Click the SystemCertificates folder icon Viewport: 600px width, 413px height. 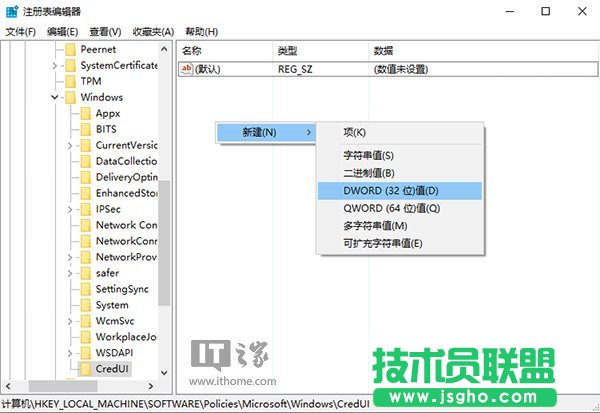(x=70, y=65)
